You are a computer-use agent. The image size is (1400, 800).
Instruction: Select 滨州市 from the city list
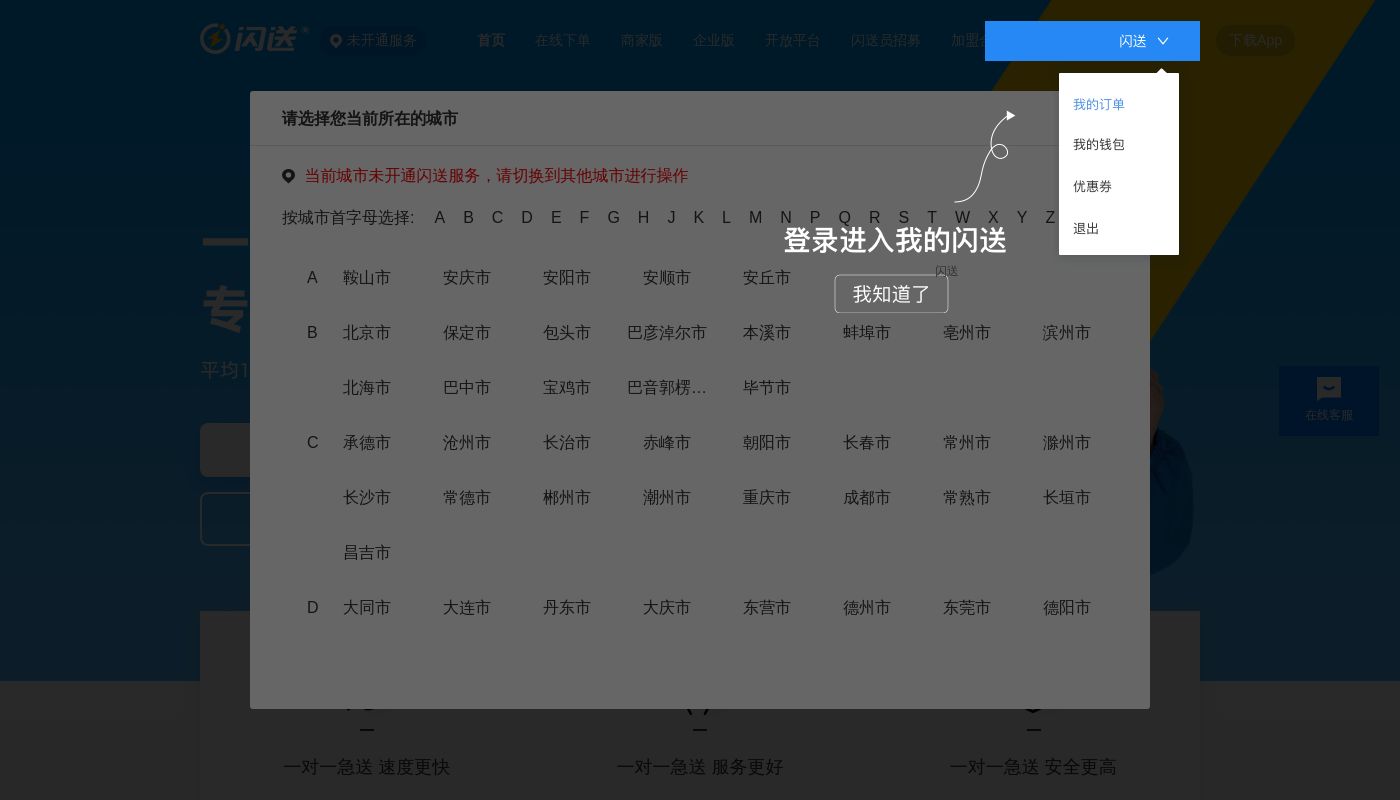1067,333
